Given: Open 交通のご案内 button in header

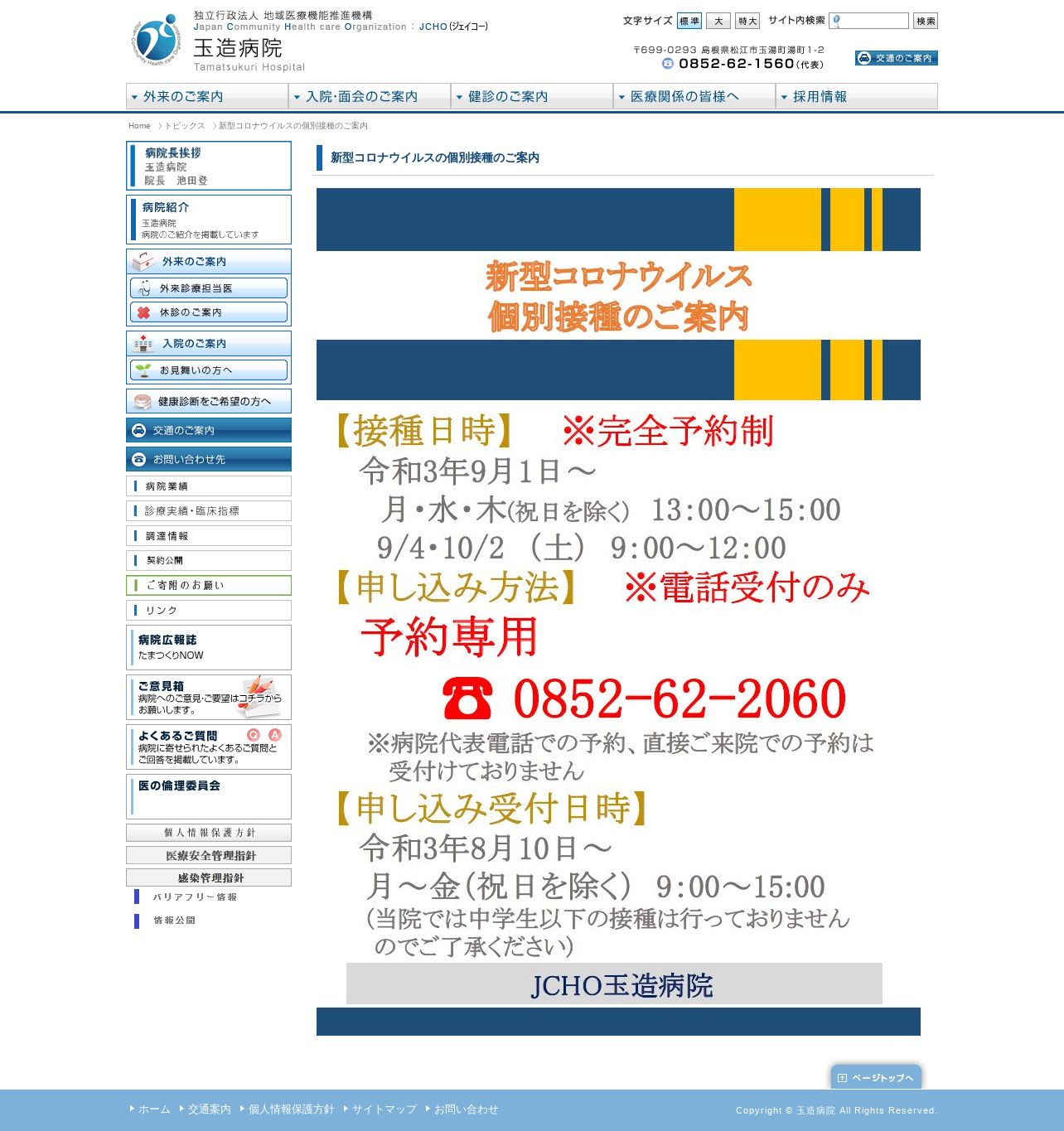Looking at the screenshot, I should click(x=897, y=58).
